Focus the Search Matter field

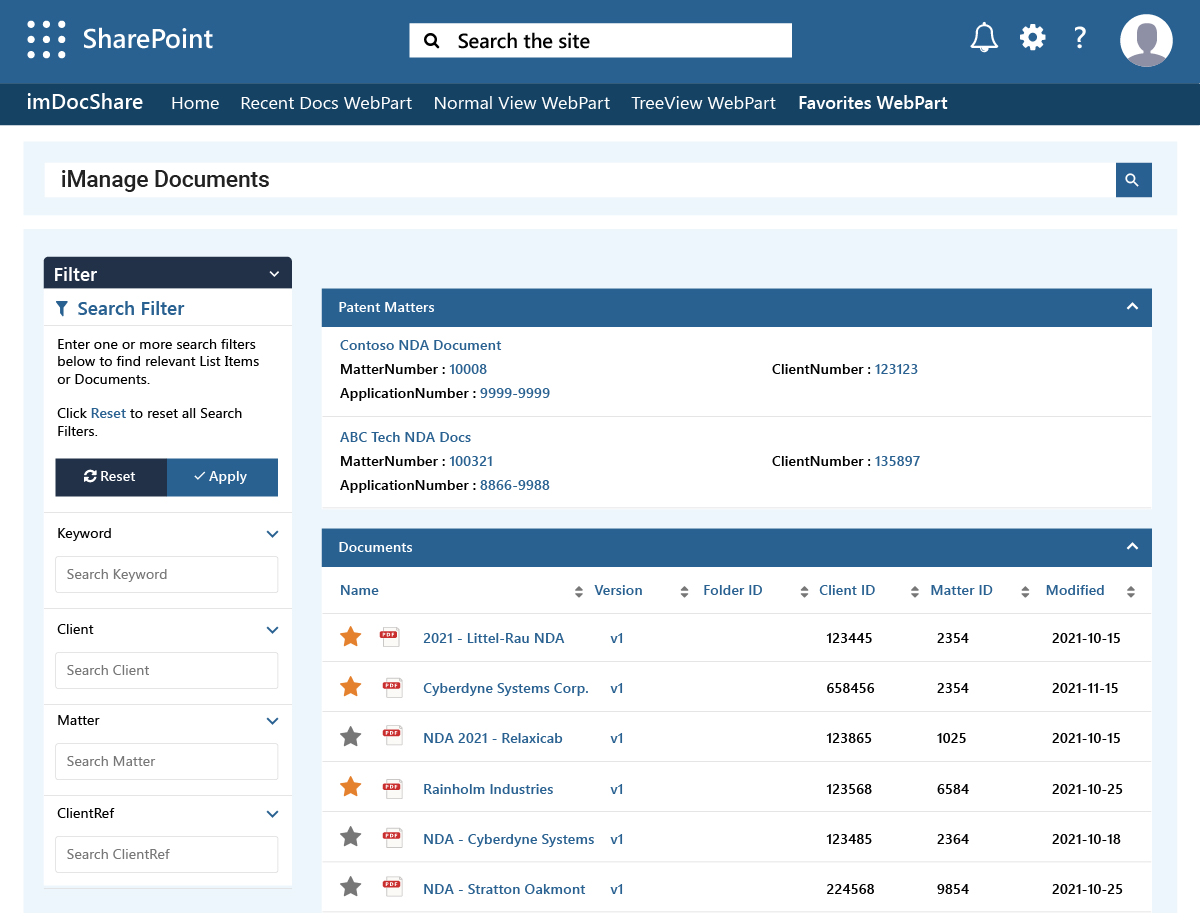tap(166, 762)
